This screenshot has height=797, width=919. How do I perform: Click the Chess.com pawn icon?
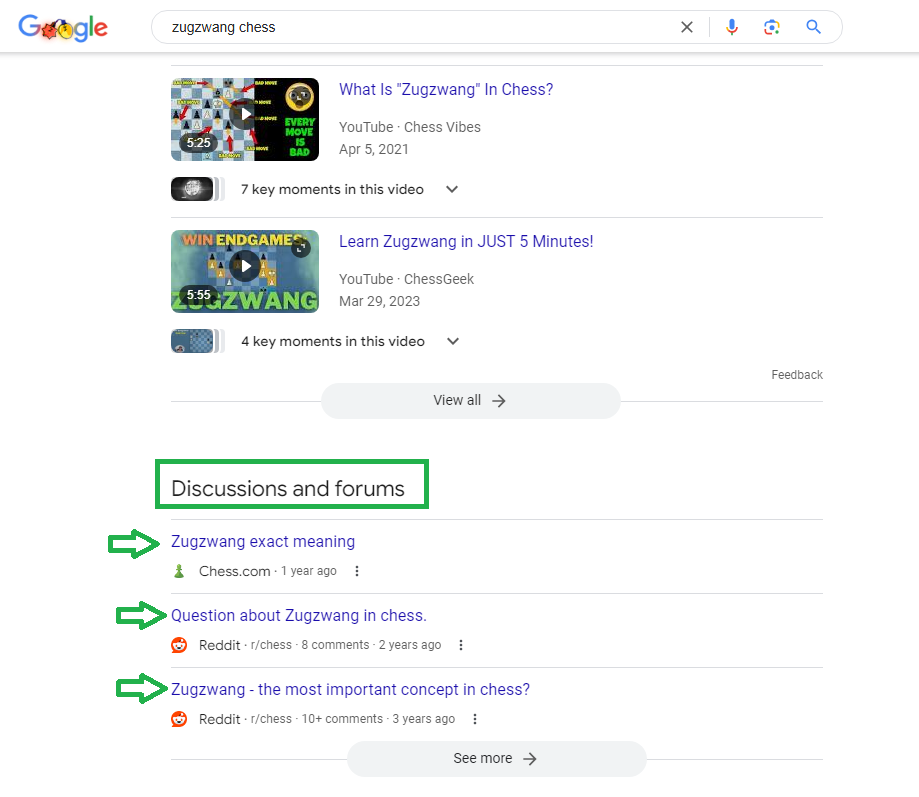click(x=179, y=570)
